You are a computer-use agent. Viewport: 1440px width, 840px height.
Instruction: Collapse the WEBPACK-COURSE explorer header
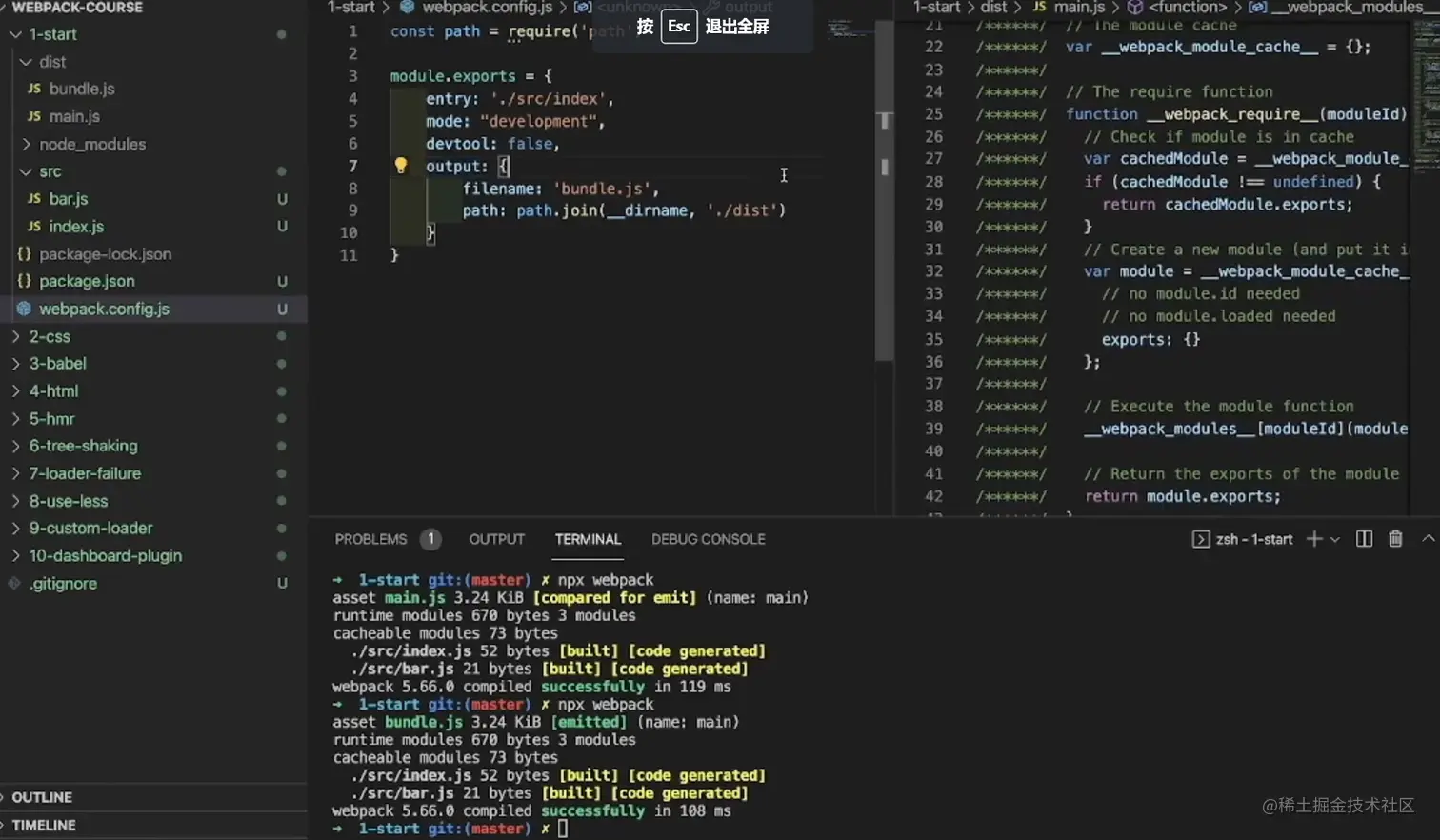[77, 8]
